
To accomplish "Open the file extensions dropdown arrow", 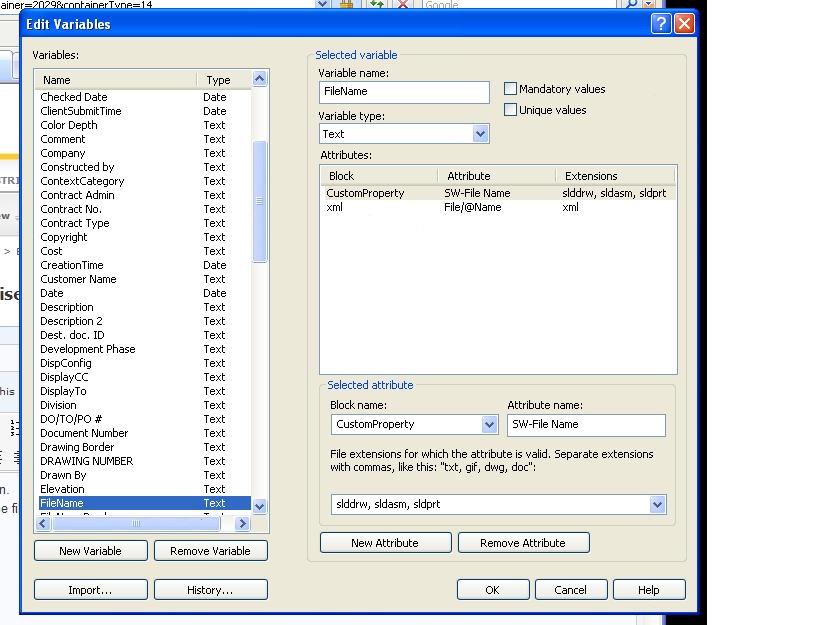I will click(657, 504).
